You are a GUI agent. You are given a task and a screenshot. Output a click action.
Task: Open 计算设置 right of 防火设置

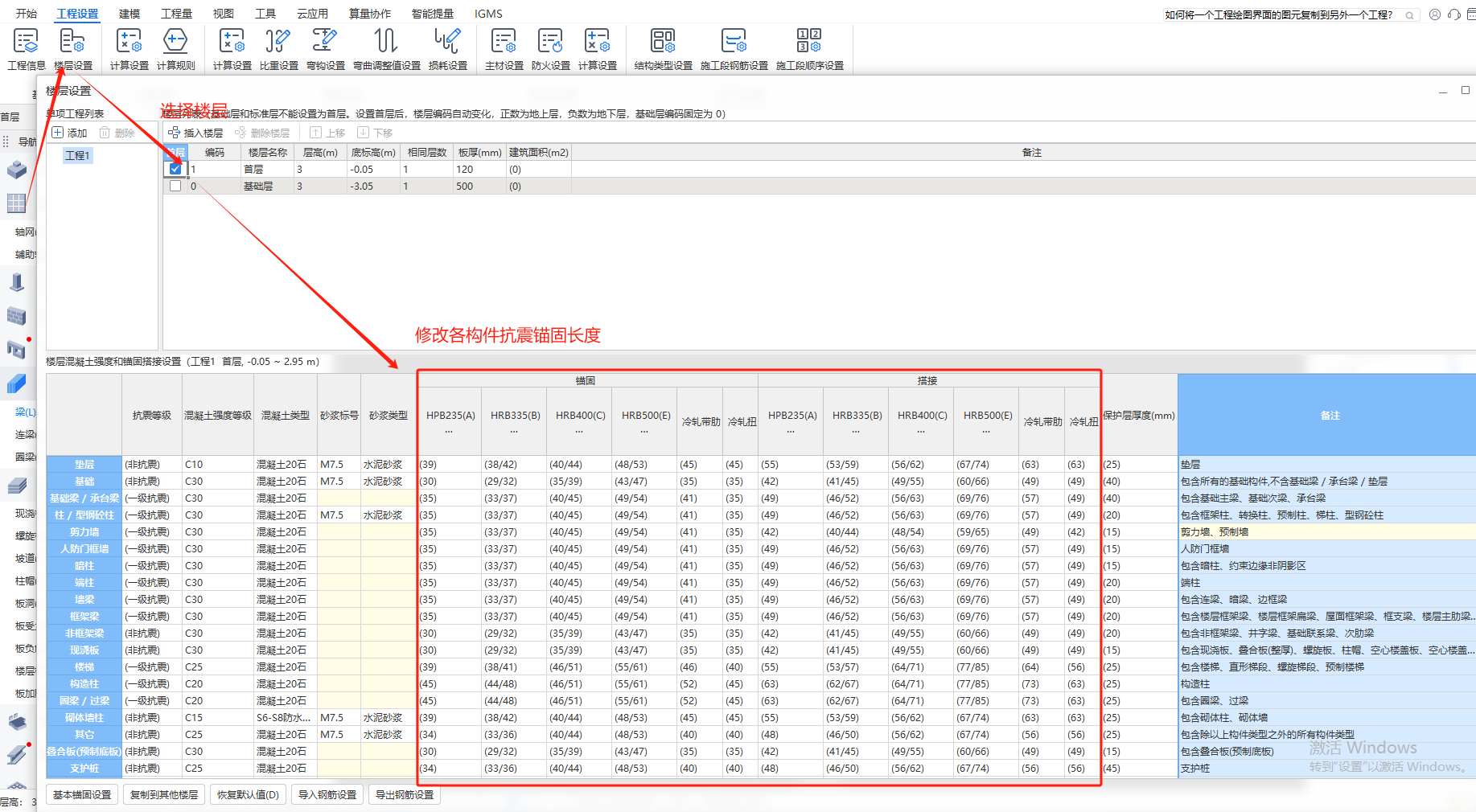click(598, 49)
